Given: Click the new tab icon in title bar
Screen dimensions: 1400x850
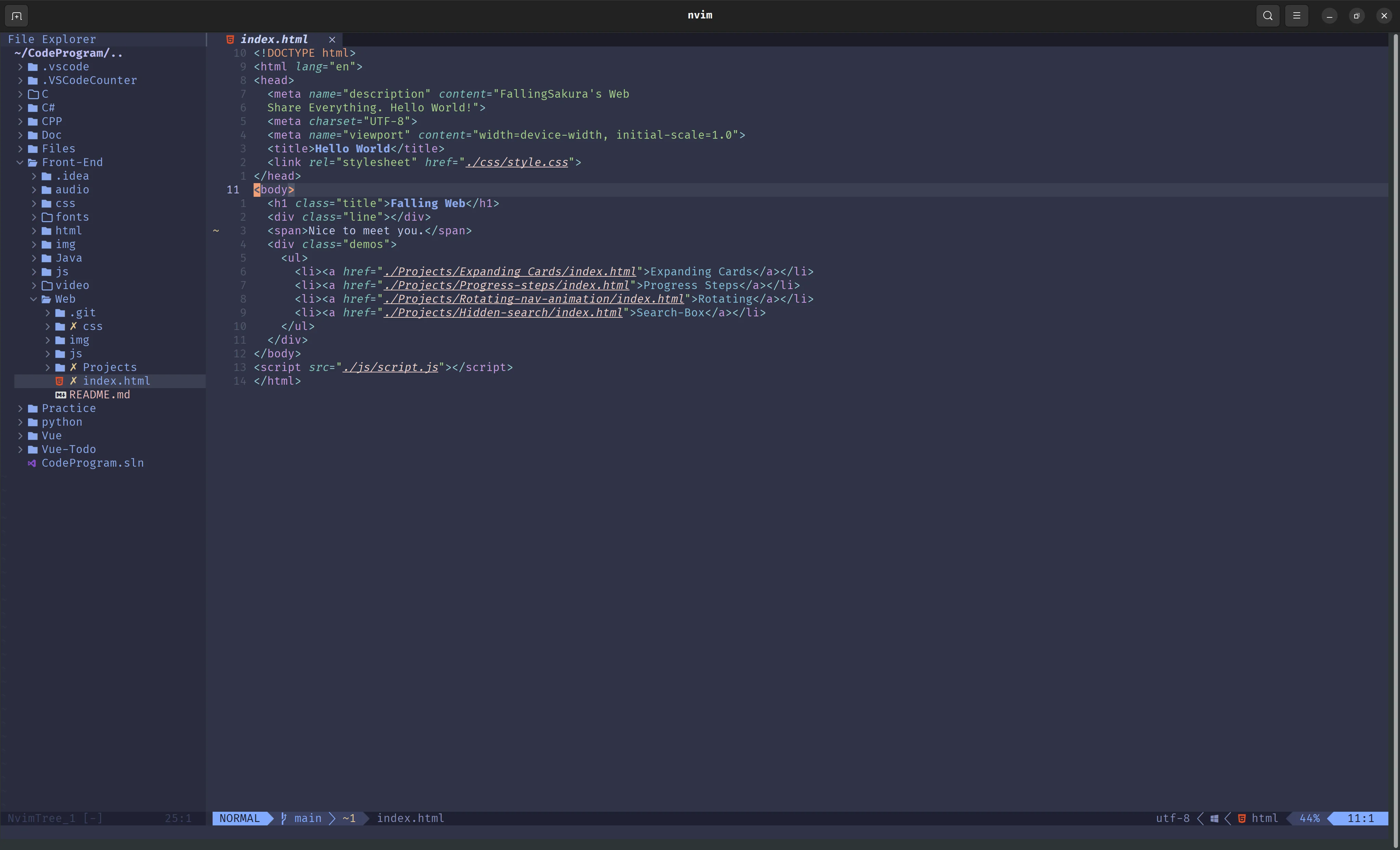Looking at the screenshot, I should [x=16, y=16].
